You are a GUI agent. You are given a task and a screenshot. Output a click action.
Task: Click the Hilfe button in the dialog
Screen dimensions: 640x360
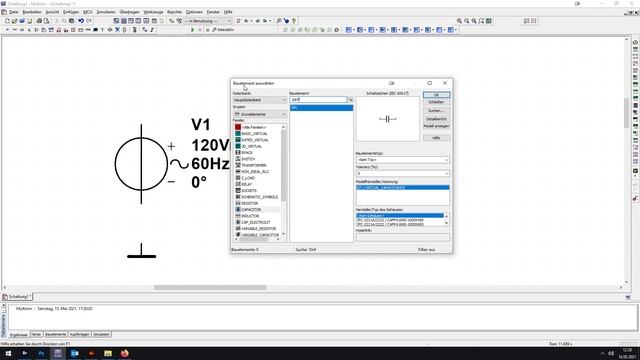(436, 138)
